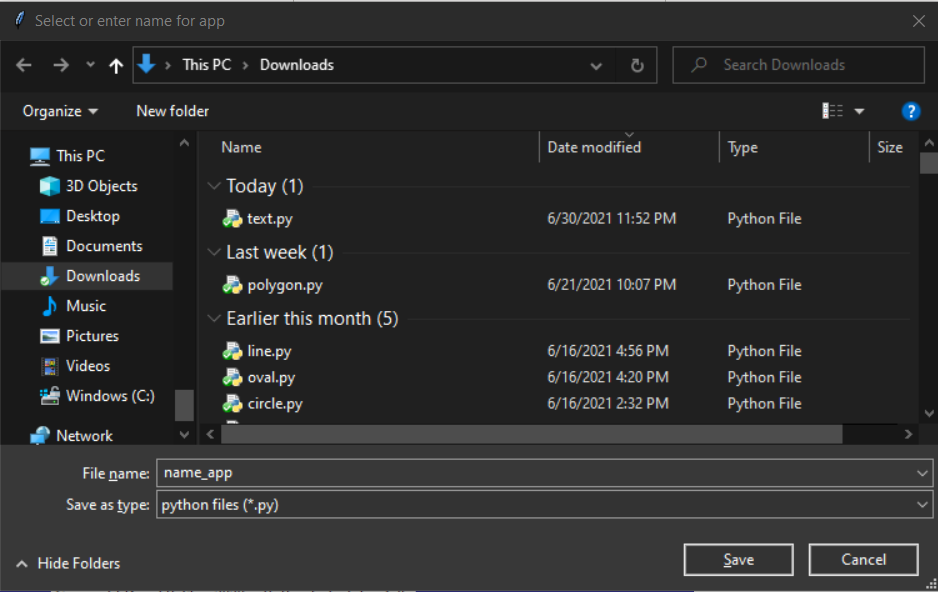Sort by the Type column header
This screenshot has width=938, height=592.
pos(742,147)
